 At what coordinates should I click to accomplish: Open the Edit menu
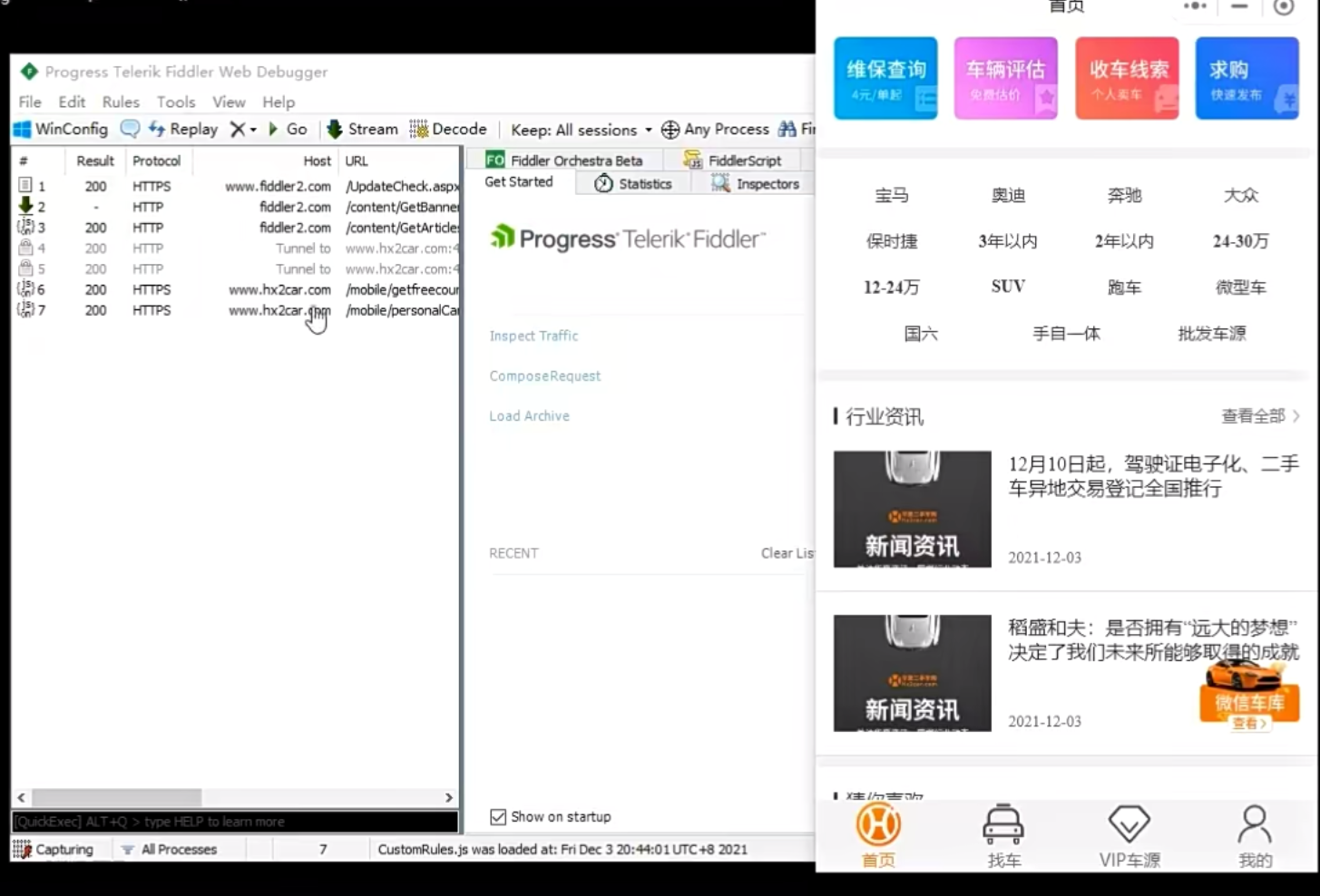pos(72,102)
